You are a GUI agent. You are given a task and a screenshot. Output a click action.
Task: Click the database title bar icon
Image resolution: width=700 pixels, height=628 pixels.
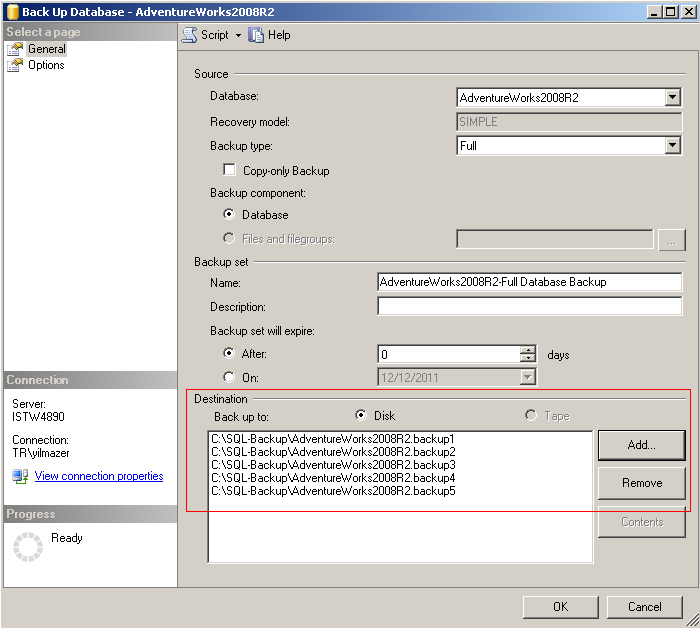(12, 12)
